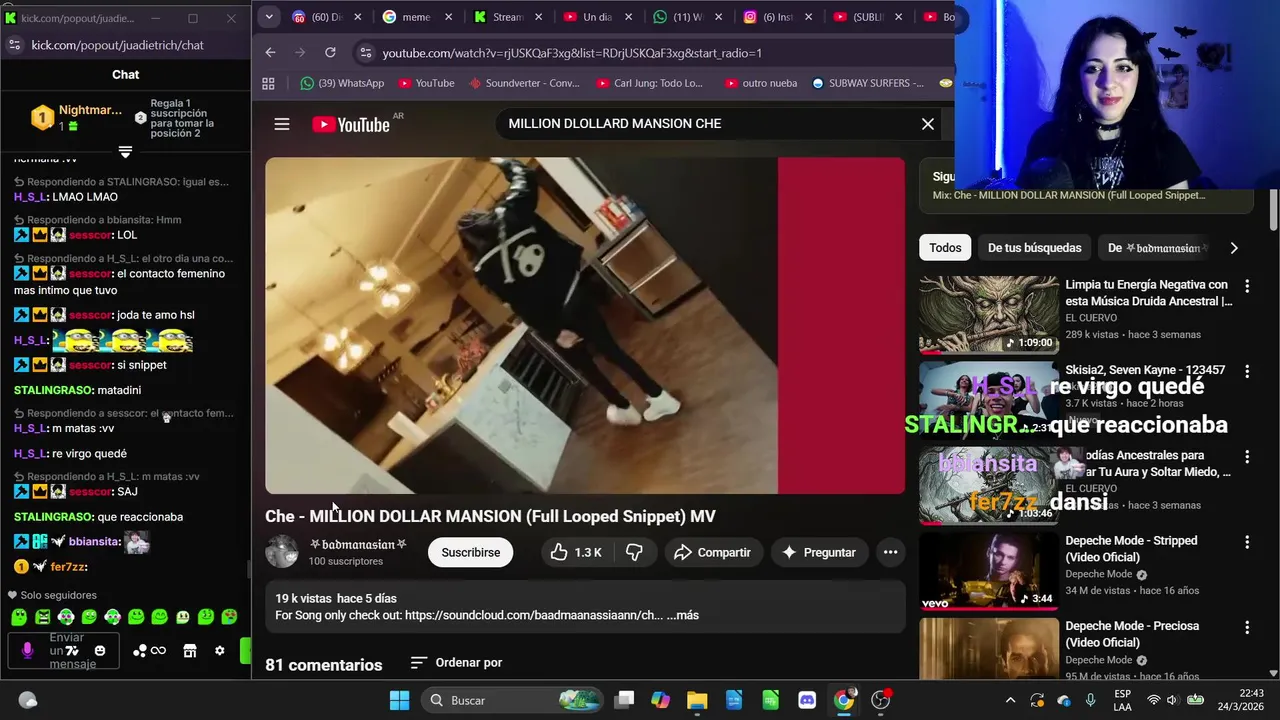Open the SUBWAY SURFERS bookmark

coord(867,83)
